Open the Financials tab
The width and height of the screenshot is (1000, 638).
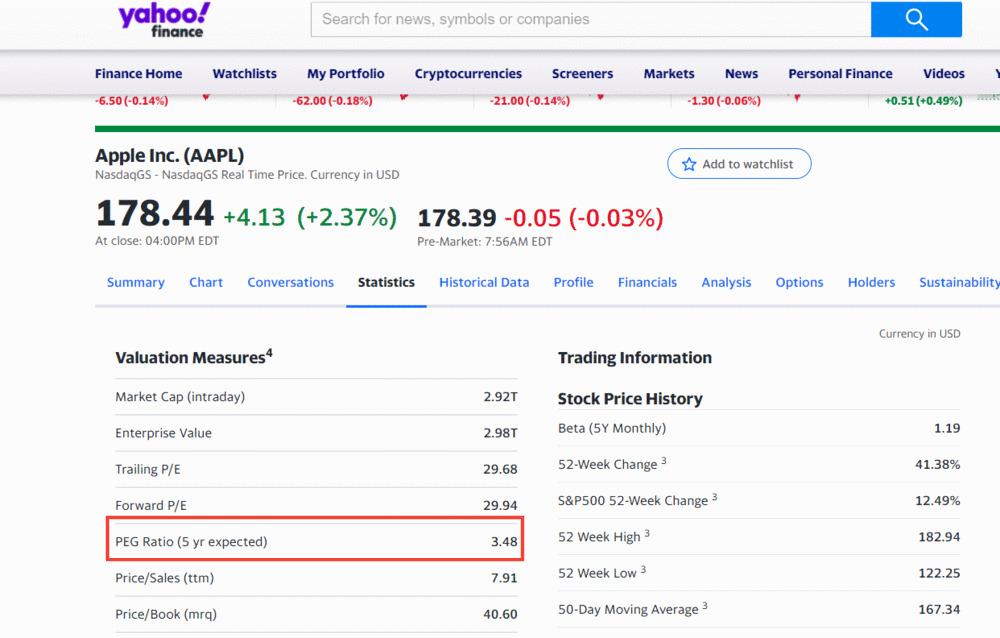click(x=647, y=282)
